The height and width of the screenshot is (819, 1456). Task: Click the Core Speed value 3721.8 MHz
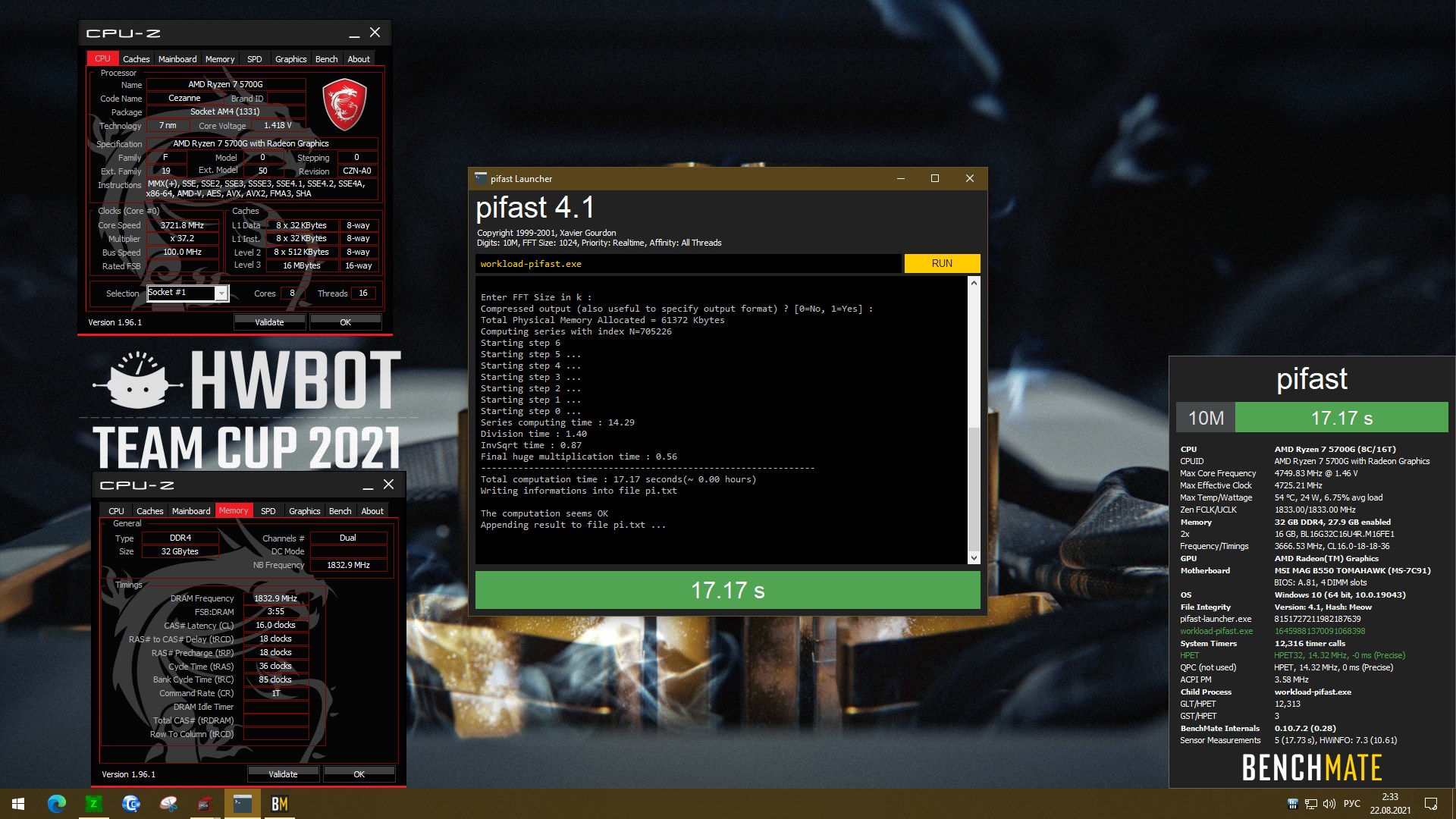[x=182, y=225]
